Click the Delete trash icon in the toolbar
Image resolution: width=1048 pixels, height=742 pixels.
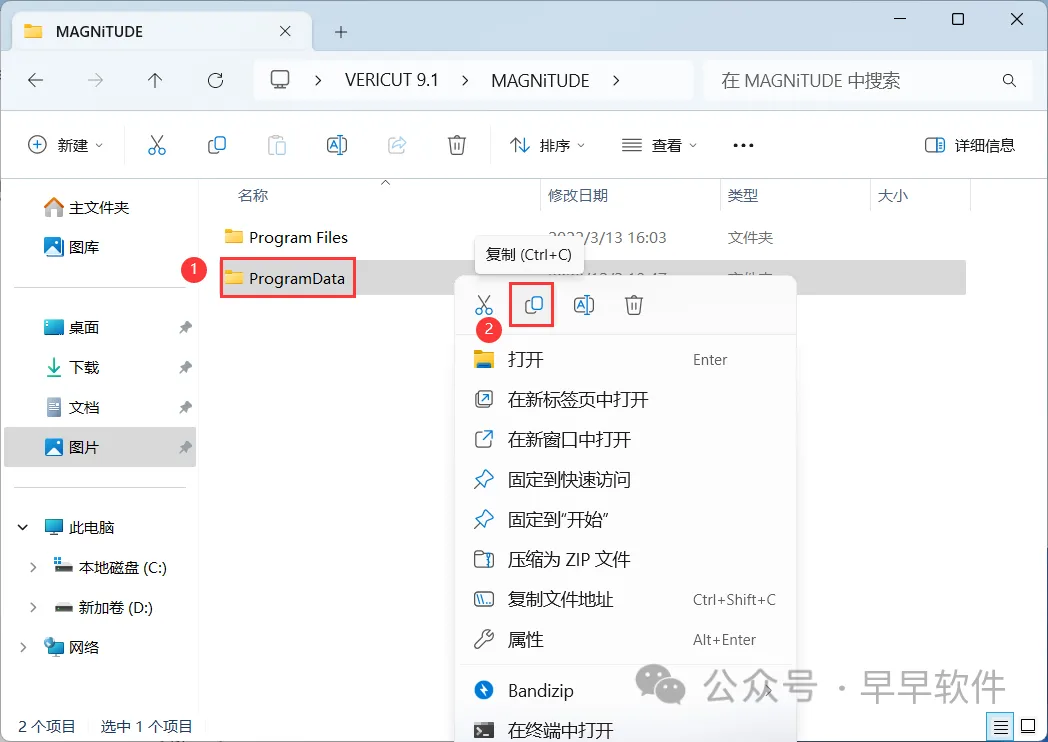[x=456, y=145]
